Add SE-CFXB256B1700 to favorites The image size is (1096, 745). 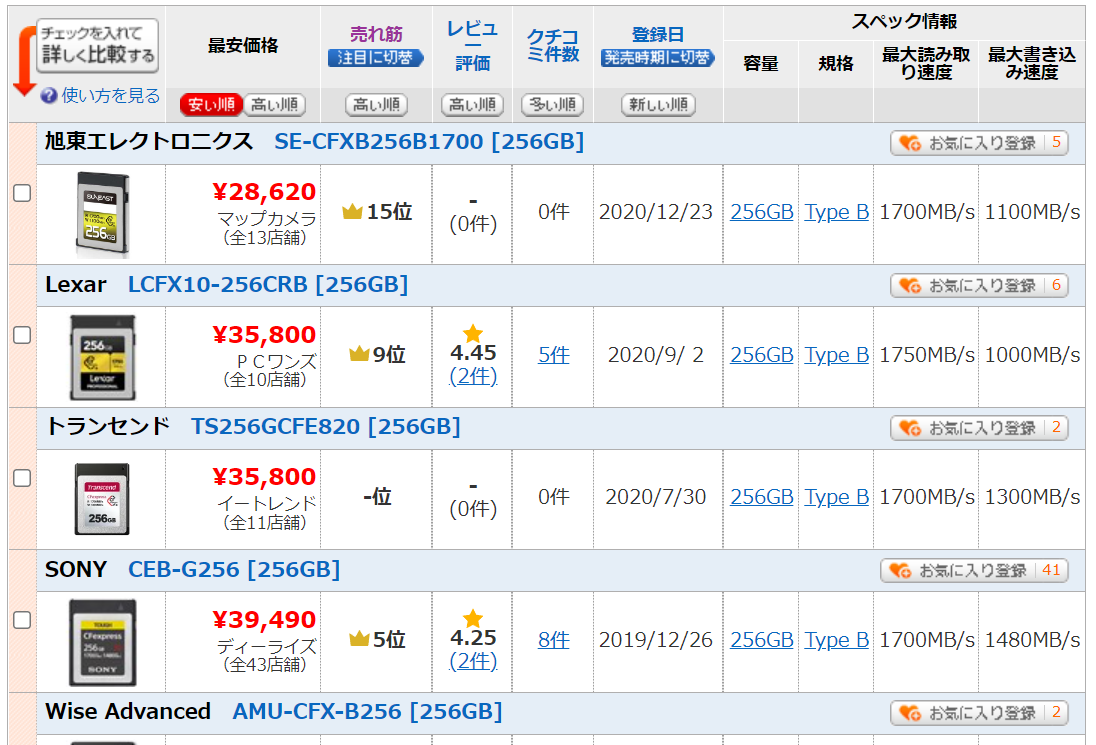point(979,143)
